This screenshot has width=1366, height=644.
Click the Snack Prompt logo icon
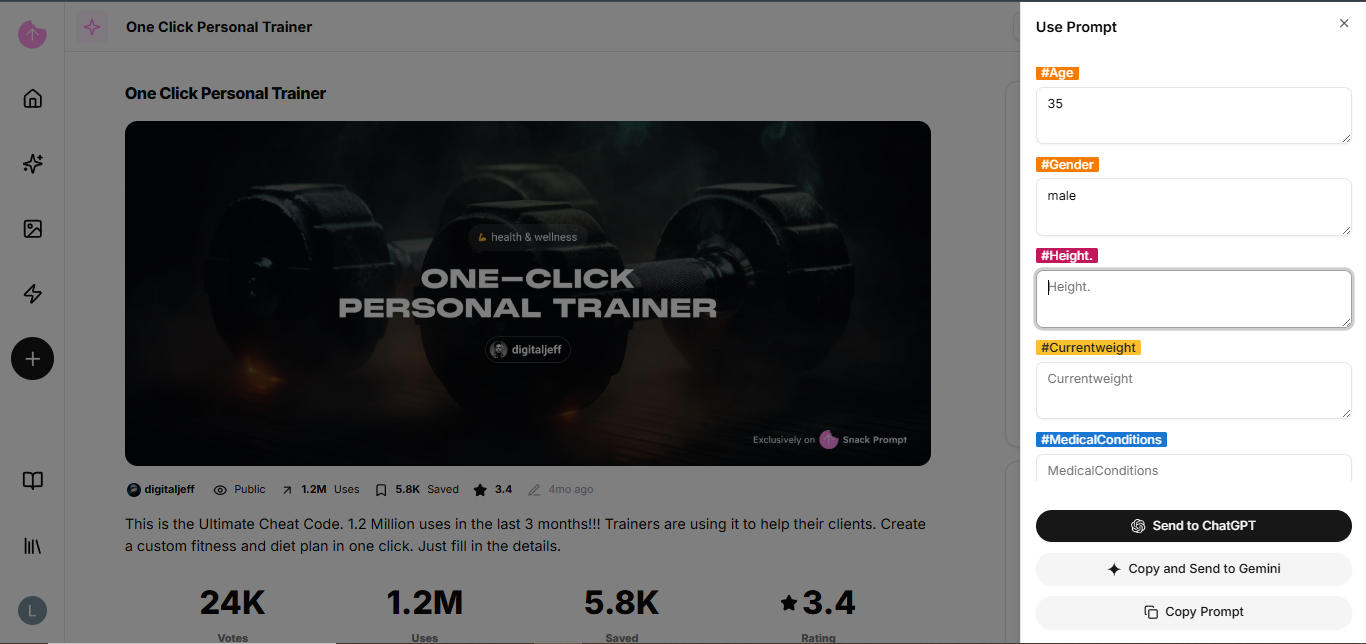(x=32, y=34)
